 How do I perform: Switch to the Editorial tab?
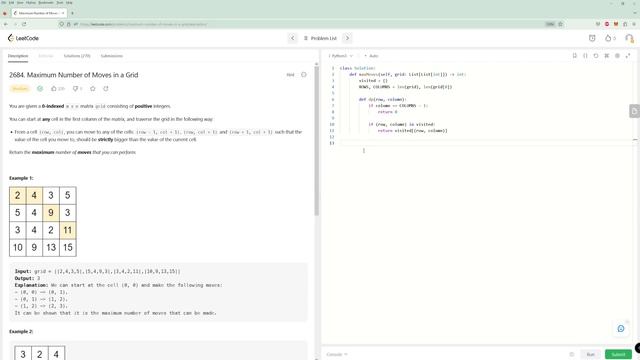46,56
